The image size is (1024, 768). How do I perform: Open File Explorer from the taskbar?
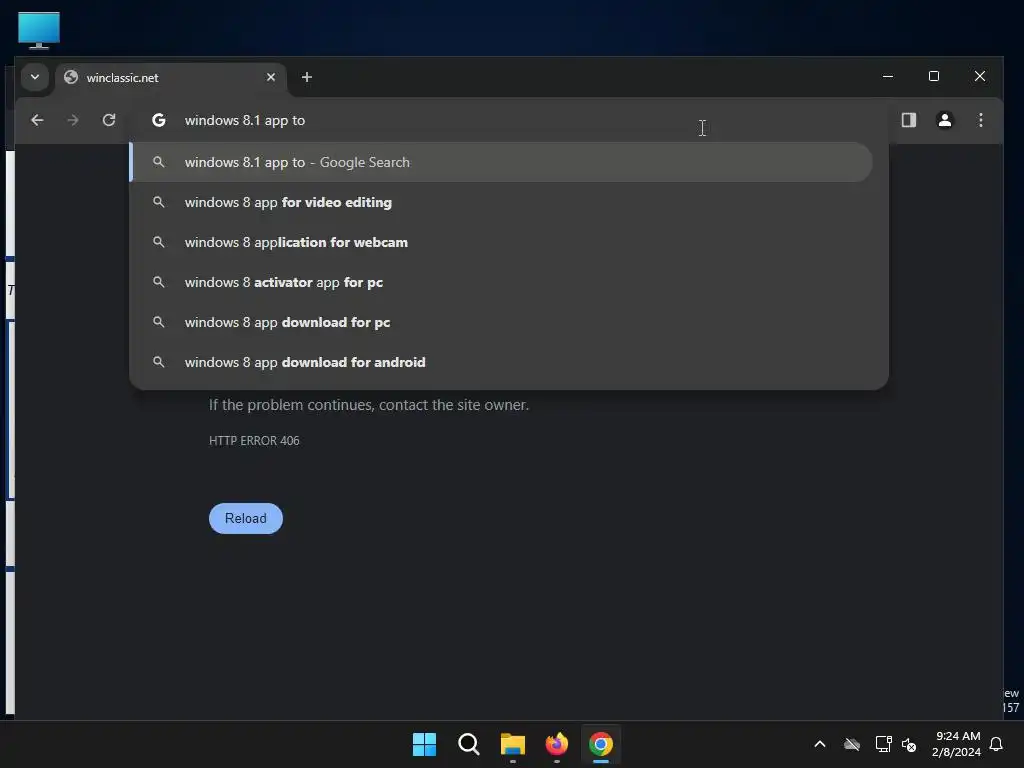pyautogui.click(x=513, y=744)
